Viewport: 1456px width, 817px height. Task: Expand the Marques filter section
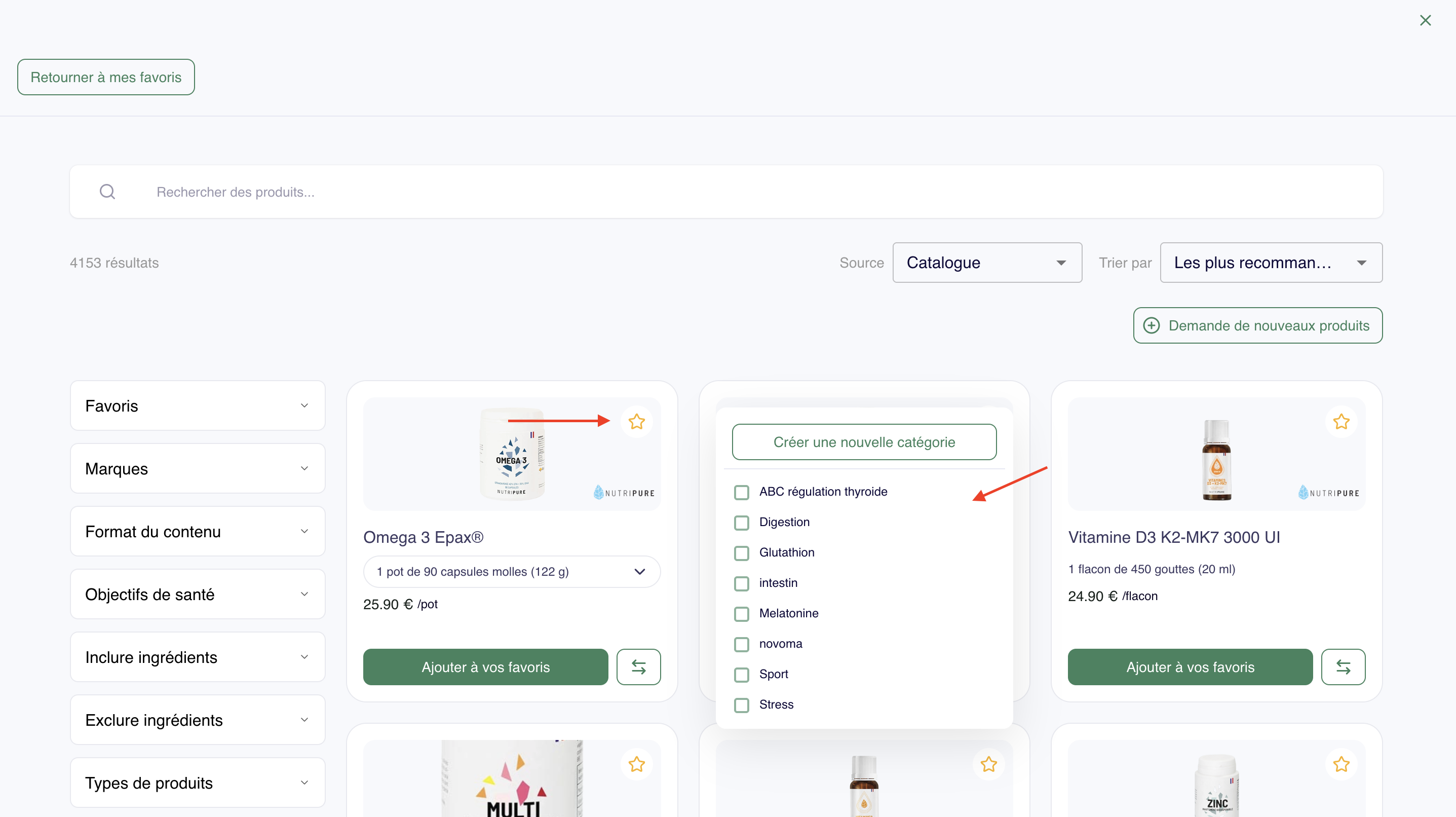pyautogui.click(x=197, y=469)
